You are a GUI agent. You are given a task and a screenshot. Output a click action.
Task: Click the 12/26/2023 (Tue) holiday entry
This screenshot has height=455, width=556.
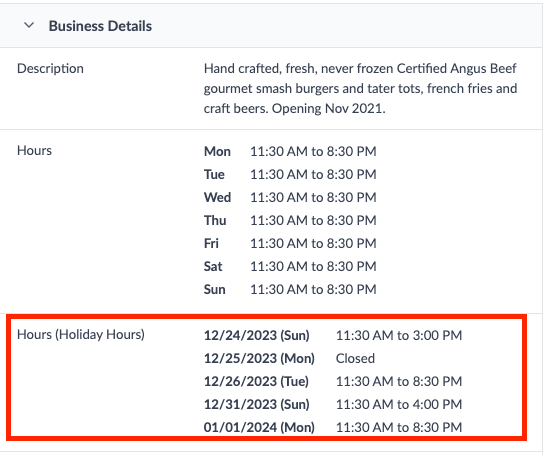[x=333, y=382]
